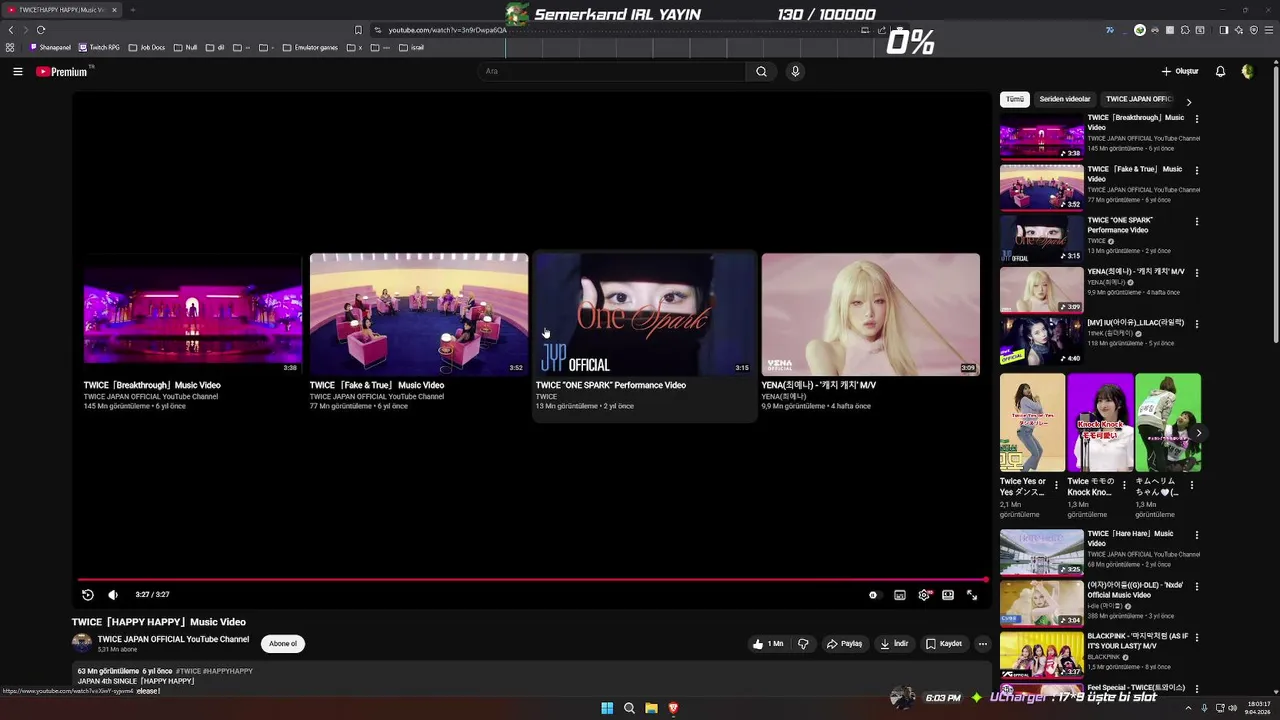Open options for Nxde sidebar video

click(x=1197, y=586)
